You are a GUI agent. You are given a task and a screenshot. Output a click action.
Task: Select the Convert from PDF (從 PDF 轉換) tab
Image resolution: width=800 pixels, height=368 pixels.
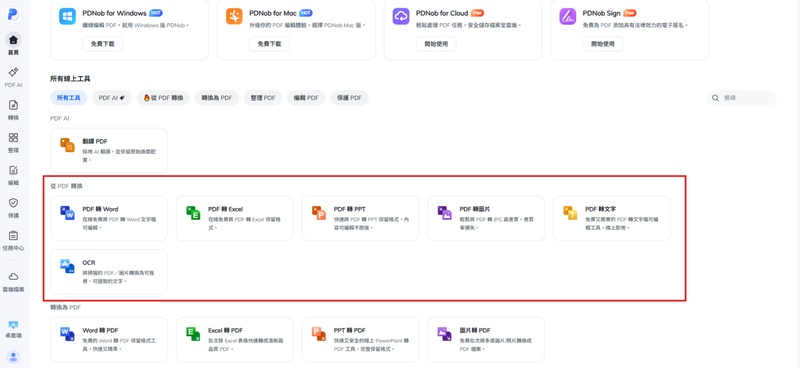click(163, 98)
